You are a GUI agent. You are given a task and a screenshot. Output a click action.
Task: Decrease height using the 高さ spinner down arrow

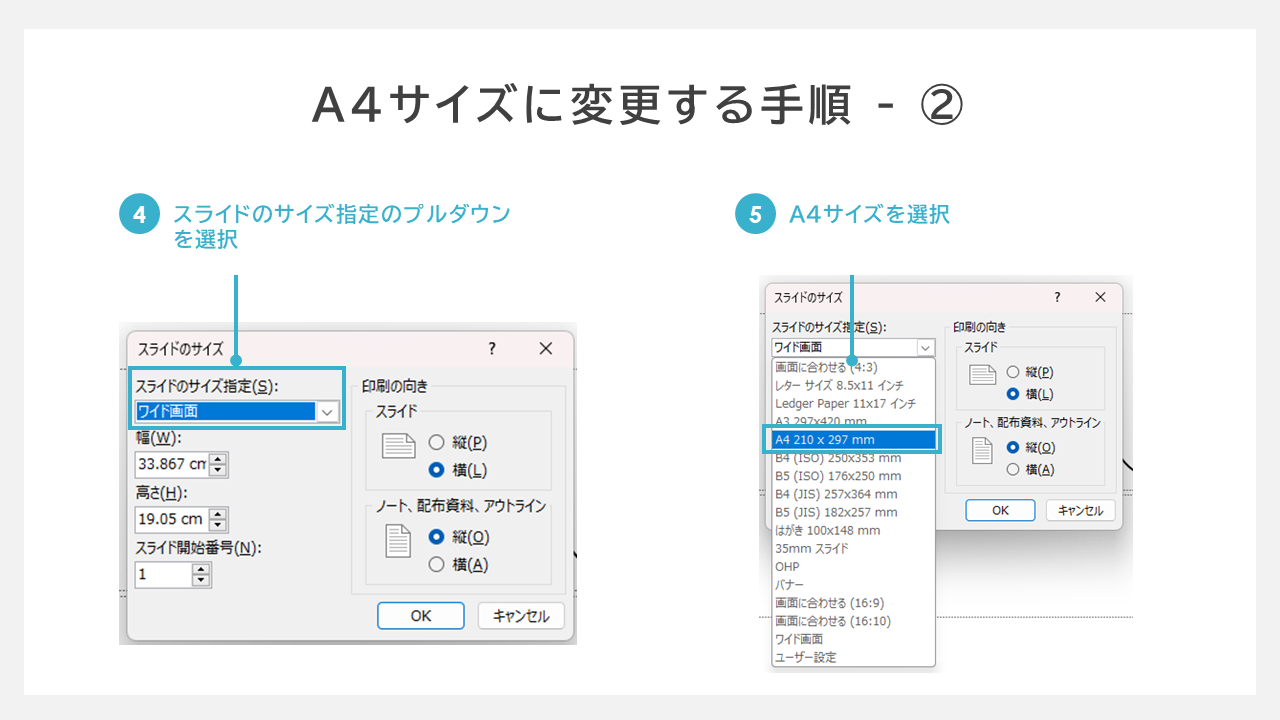click(218, 526)
